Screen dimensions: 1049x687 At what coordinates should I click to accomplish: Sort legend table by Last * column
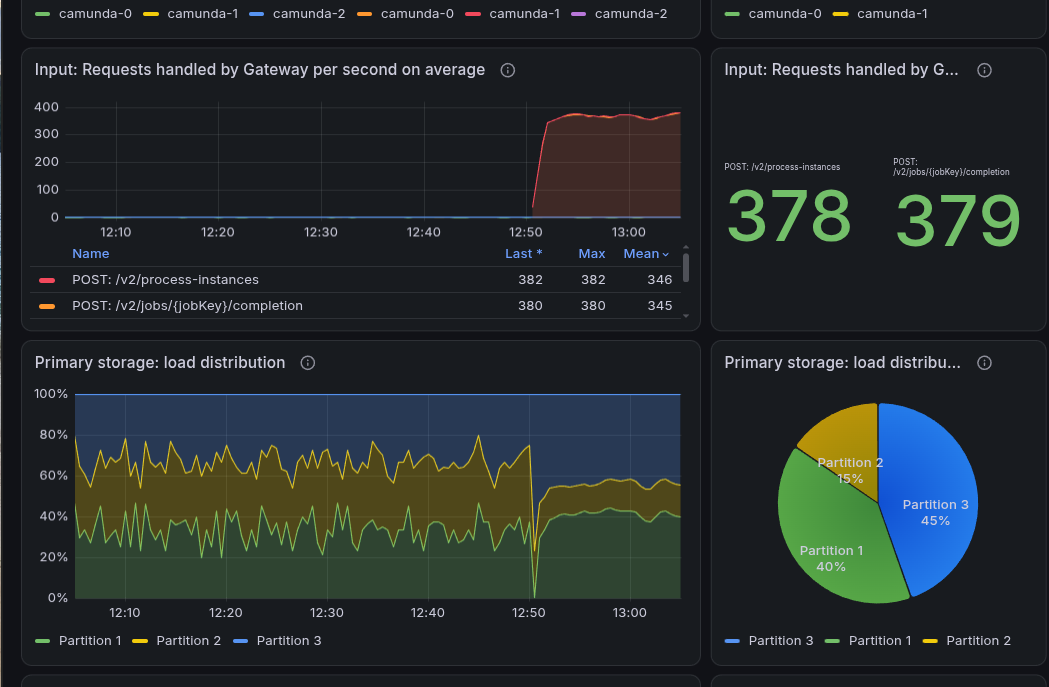pos(523,254)
